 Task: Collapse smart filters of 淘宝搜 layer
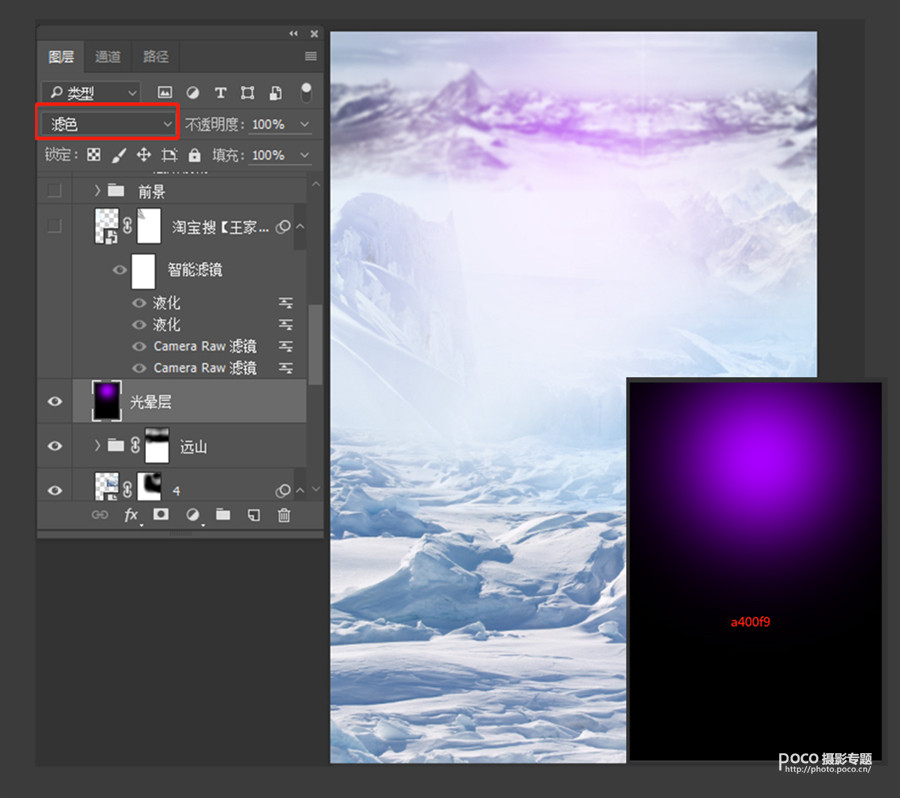tap(300, 226)
